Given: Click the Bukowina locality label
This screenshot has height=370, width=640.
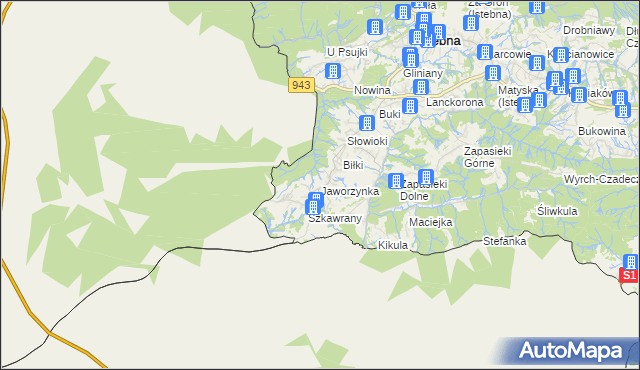Looking at the screenshot, I should (x=602, y=131).
